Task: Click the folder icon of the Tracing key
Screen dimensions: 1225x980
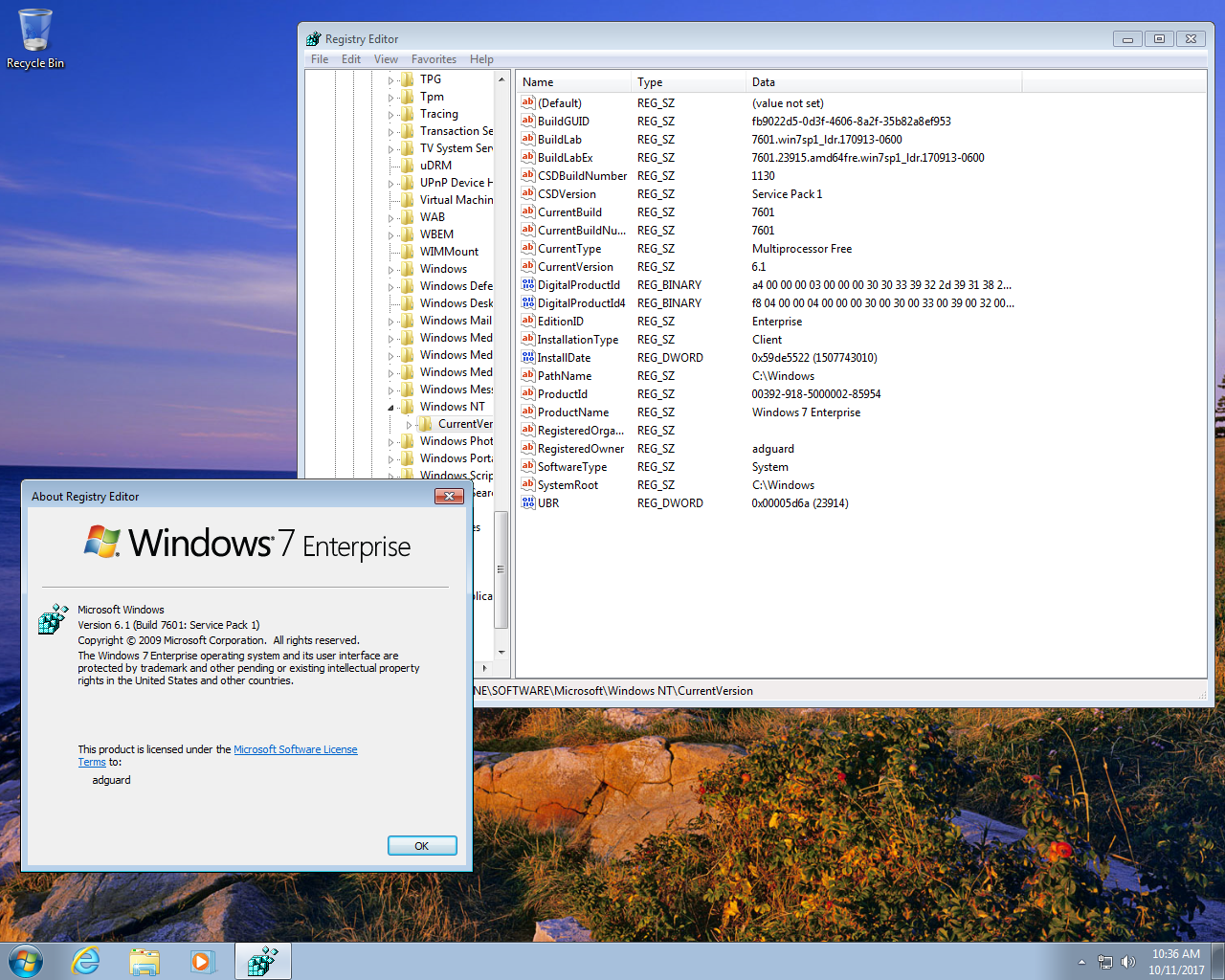Action: (x=408, y=114)
